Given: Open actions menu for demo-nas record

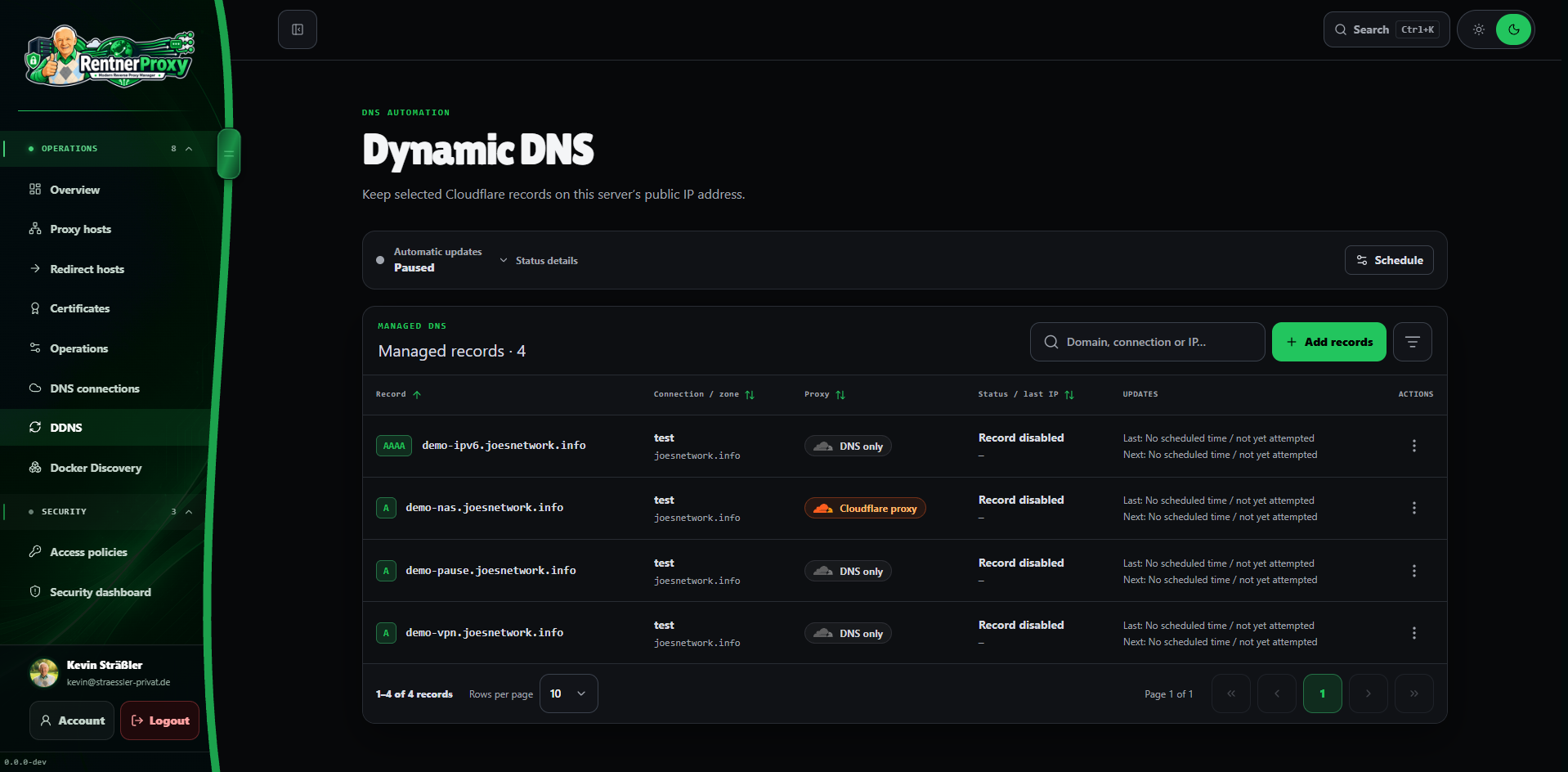Looking at the screenshot, I should [1414, 508].
